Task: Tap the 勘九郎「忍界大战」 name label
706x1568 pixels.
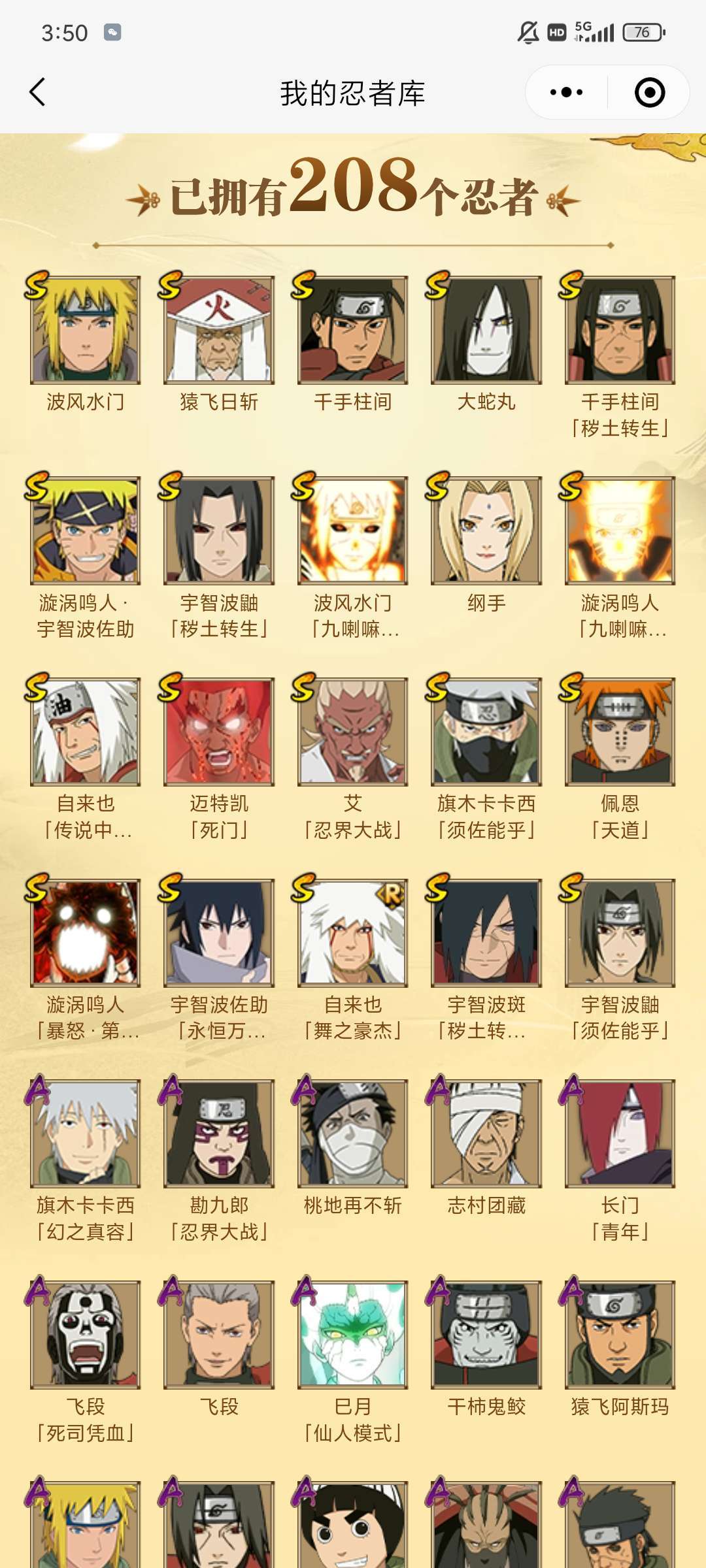Action: tap(219, 1218)
